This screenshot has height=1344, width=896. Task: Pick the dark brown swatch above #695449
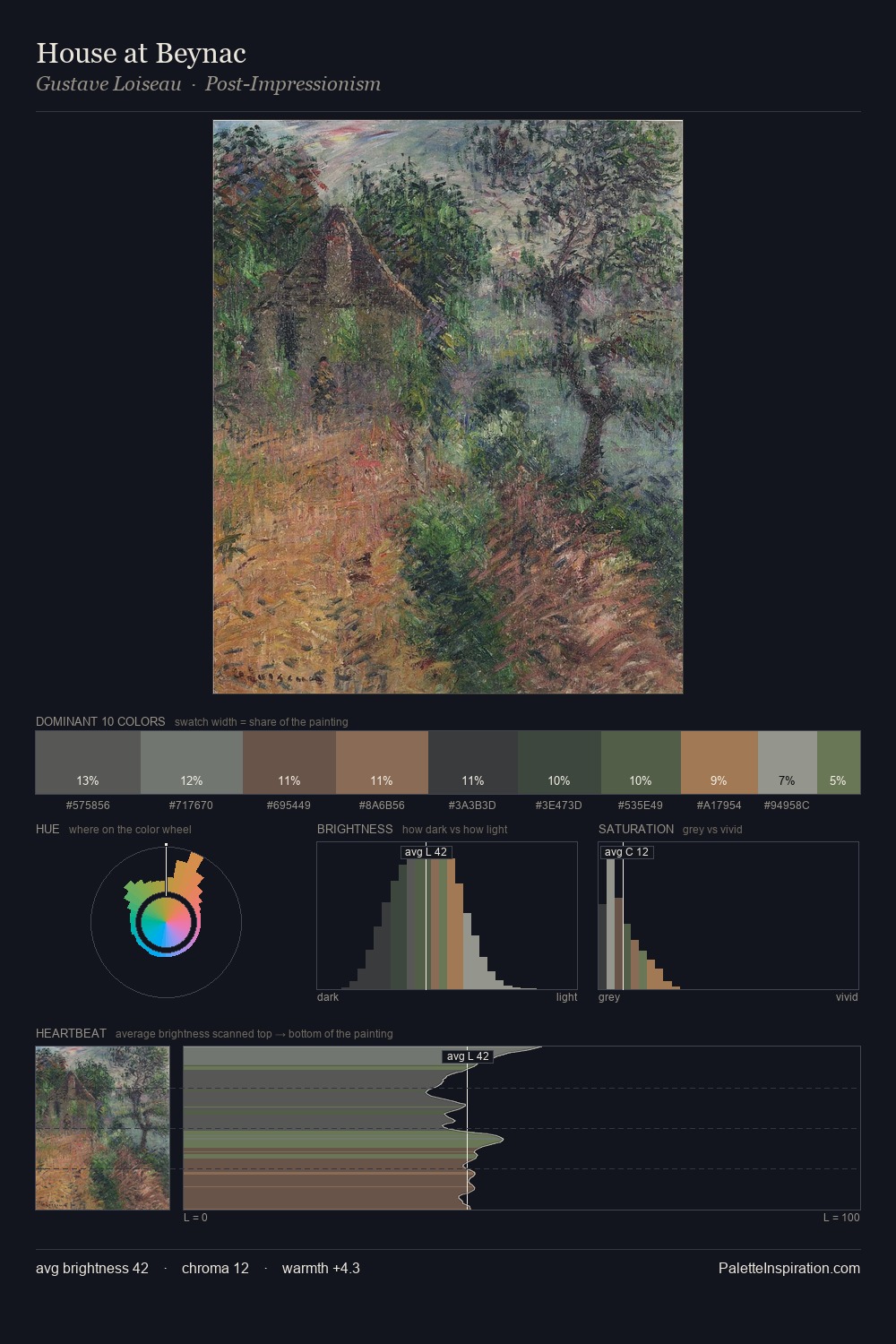pyautogui.click(x=289, y=762)
